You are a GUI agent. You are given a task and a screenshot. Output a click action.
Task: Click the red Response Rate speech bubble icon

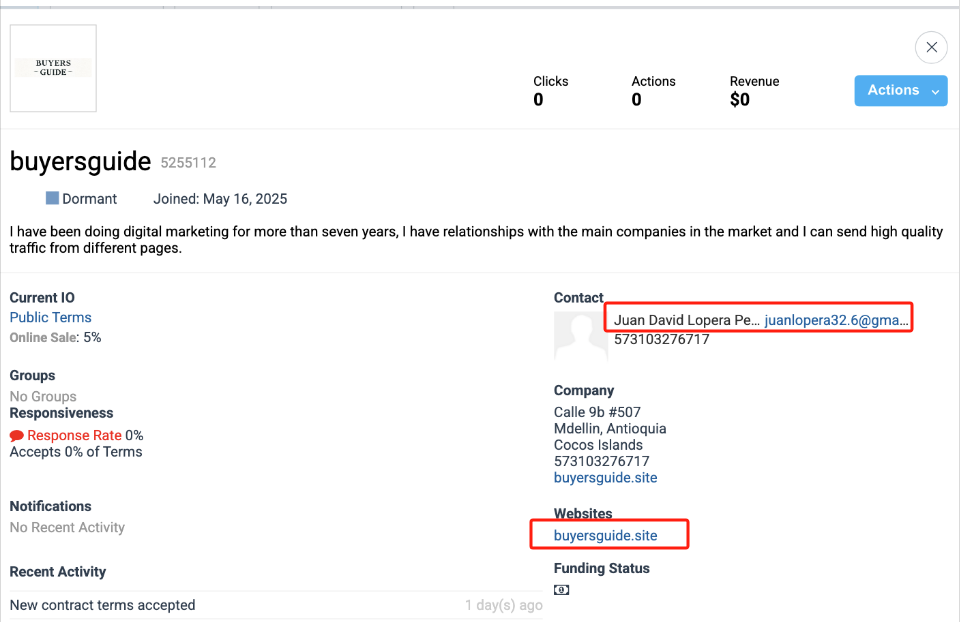[x=17, y=436]
